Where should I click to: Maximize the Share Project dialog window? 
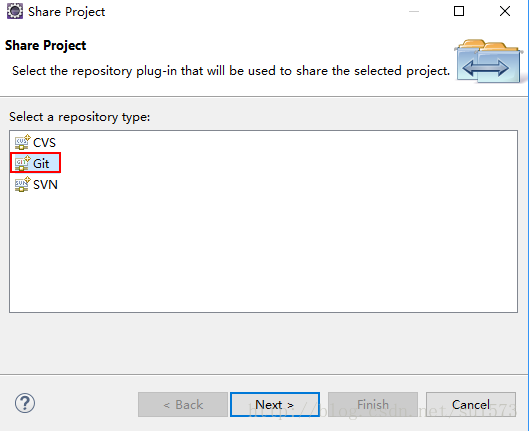click(459, 11)
